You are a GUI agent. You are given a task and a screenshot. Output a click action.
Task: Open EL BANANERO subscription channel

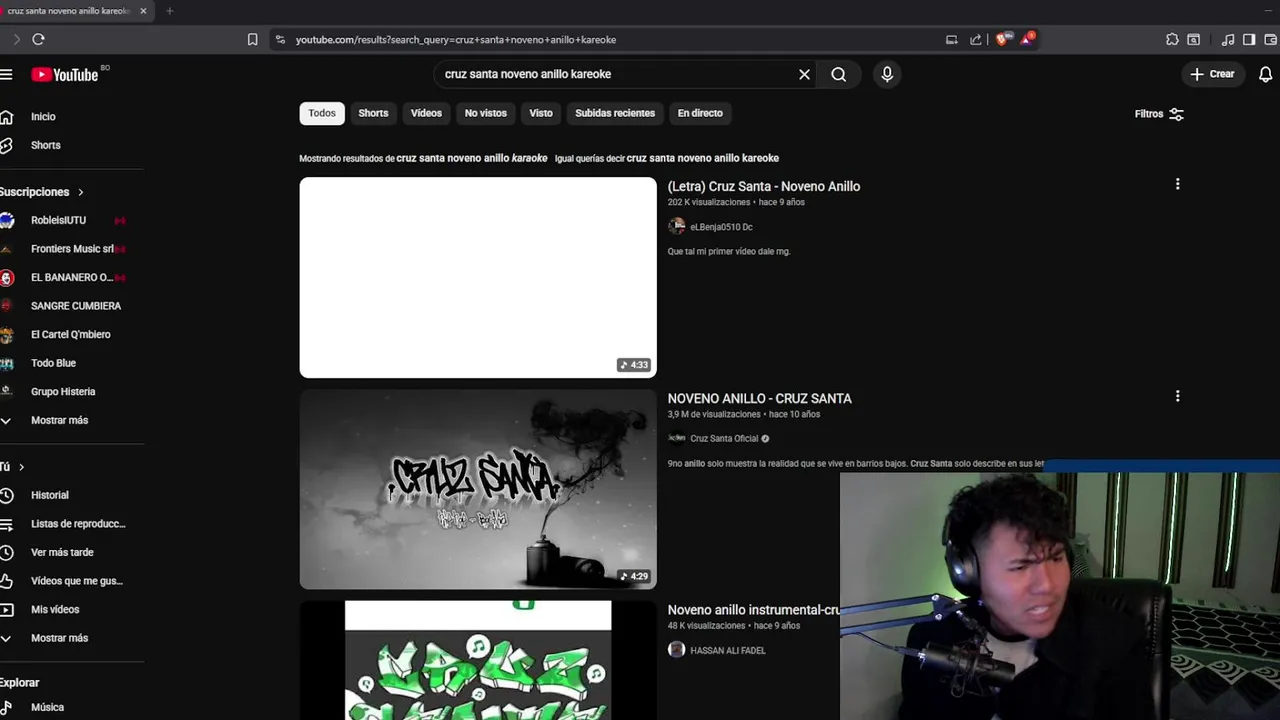(70, 277)
